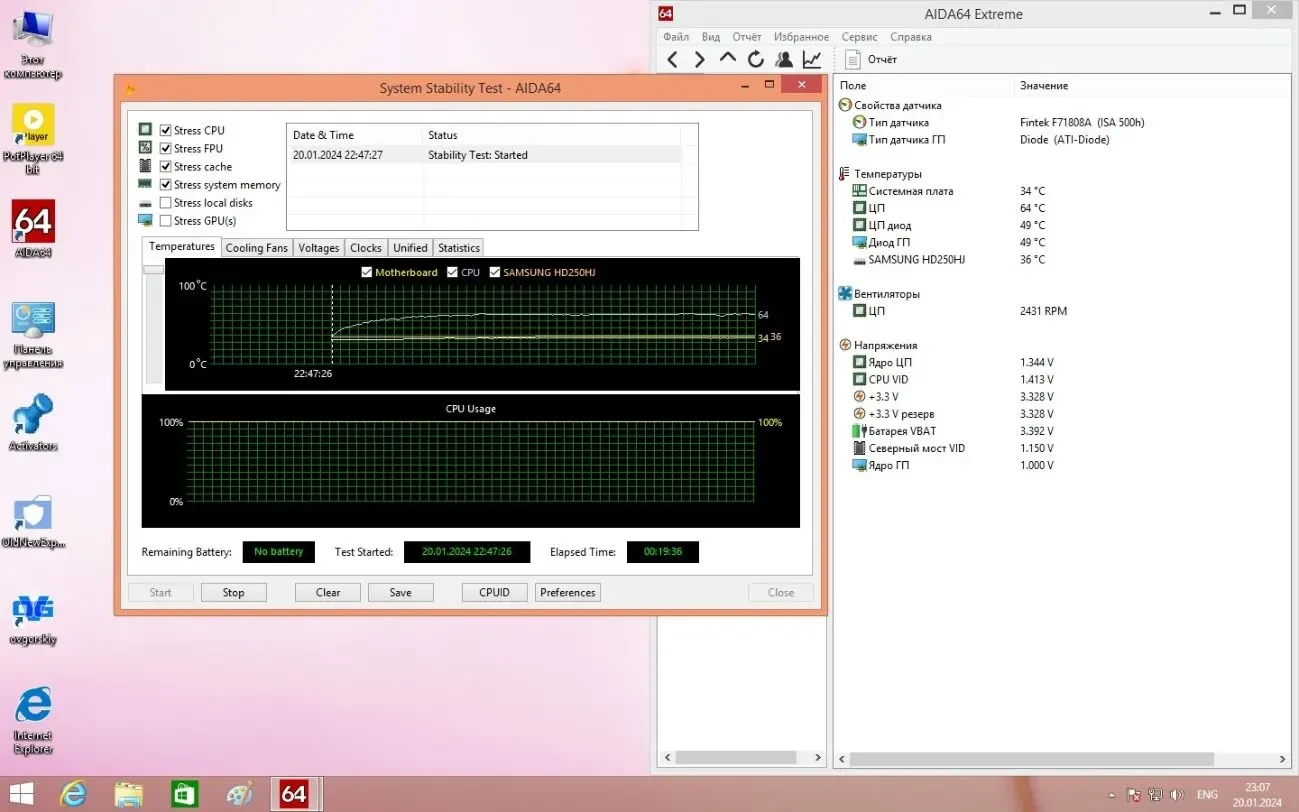
Task: Click the GPU monitor icon beside Stress GPU(s)
Action: click(144, 221)
